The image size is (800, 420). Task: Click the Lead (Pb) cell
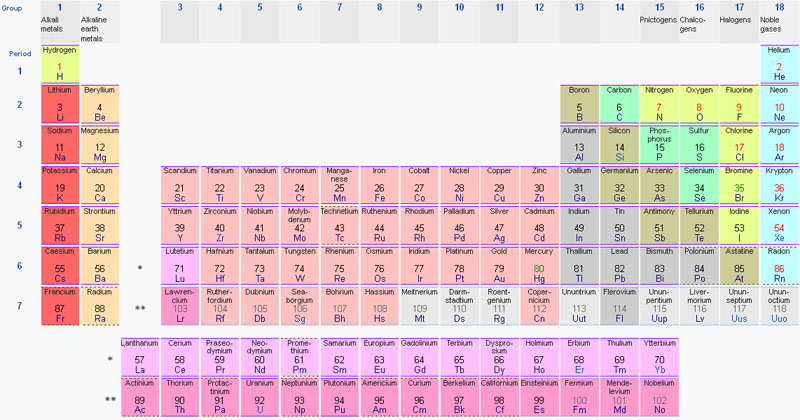[x=619, y=265]
